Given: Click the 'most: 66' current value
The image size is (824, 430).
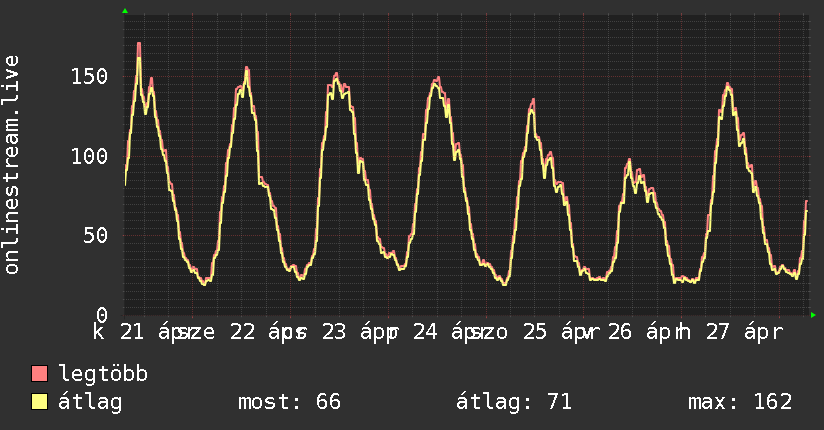Looking at the screenshot, I should pyautogui.click(x=289, y=402).
